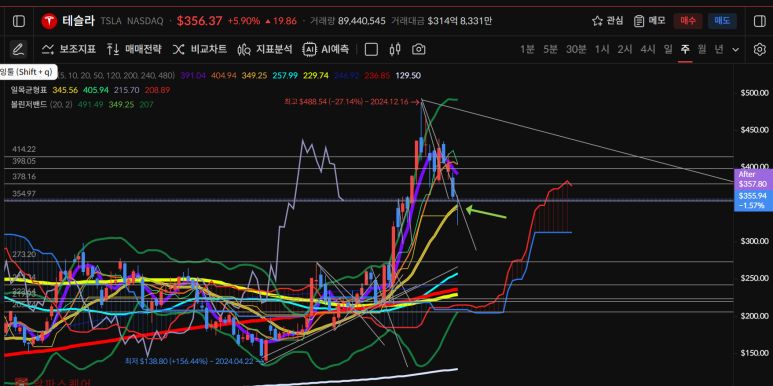Open 매매전략 trading strategy tool
The height and width of the screenshot is (386, 773).
pyautogui.click(x=134, y=49)
